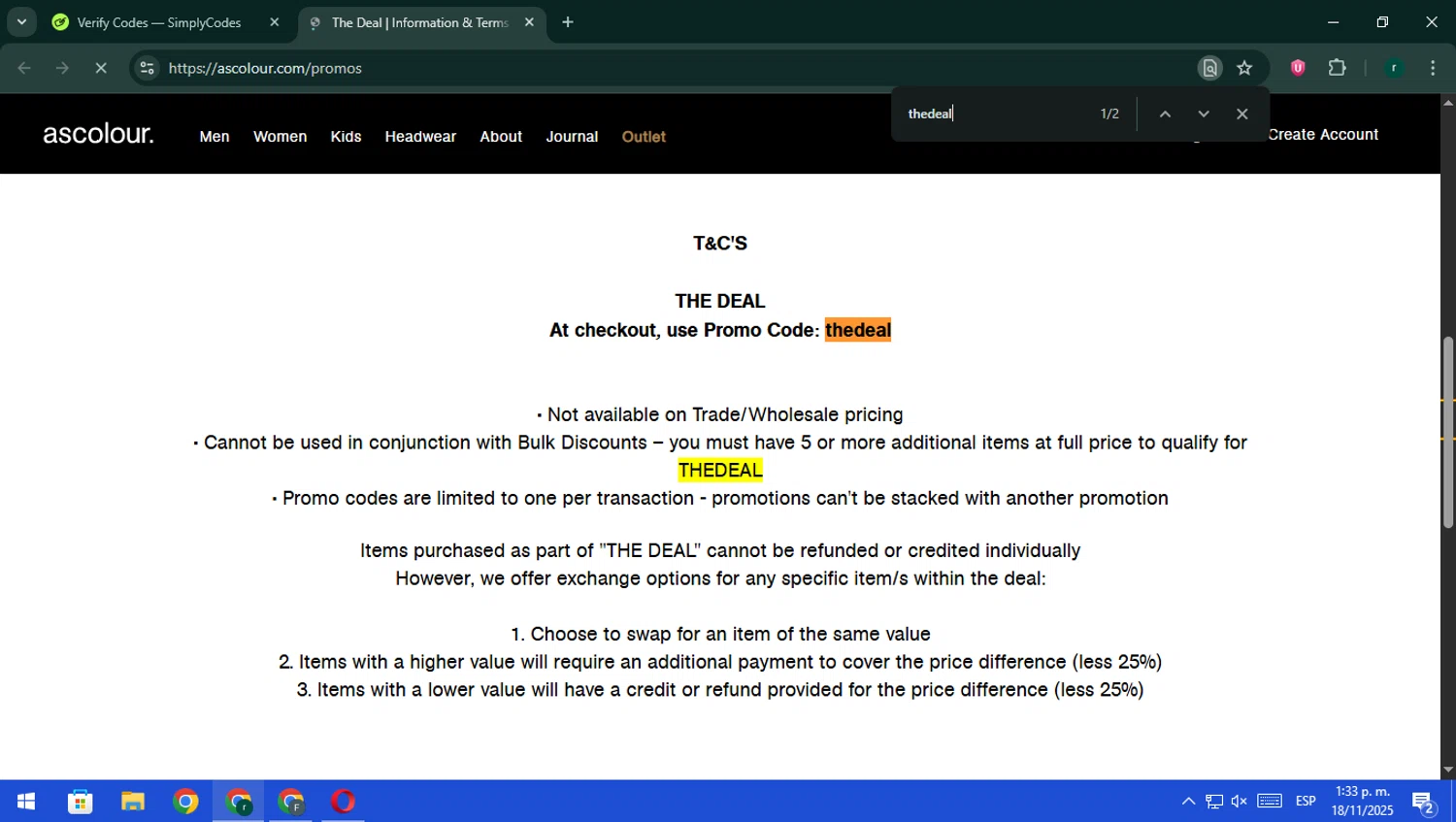Click the page vertical scrollbar thumb

click(1448, 432)
